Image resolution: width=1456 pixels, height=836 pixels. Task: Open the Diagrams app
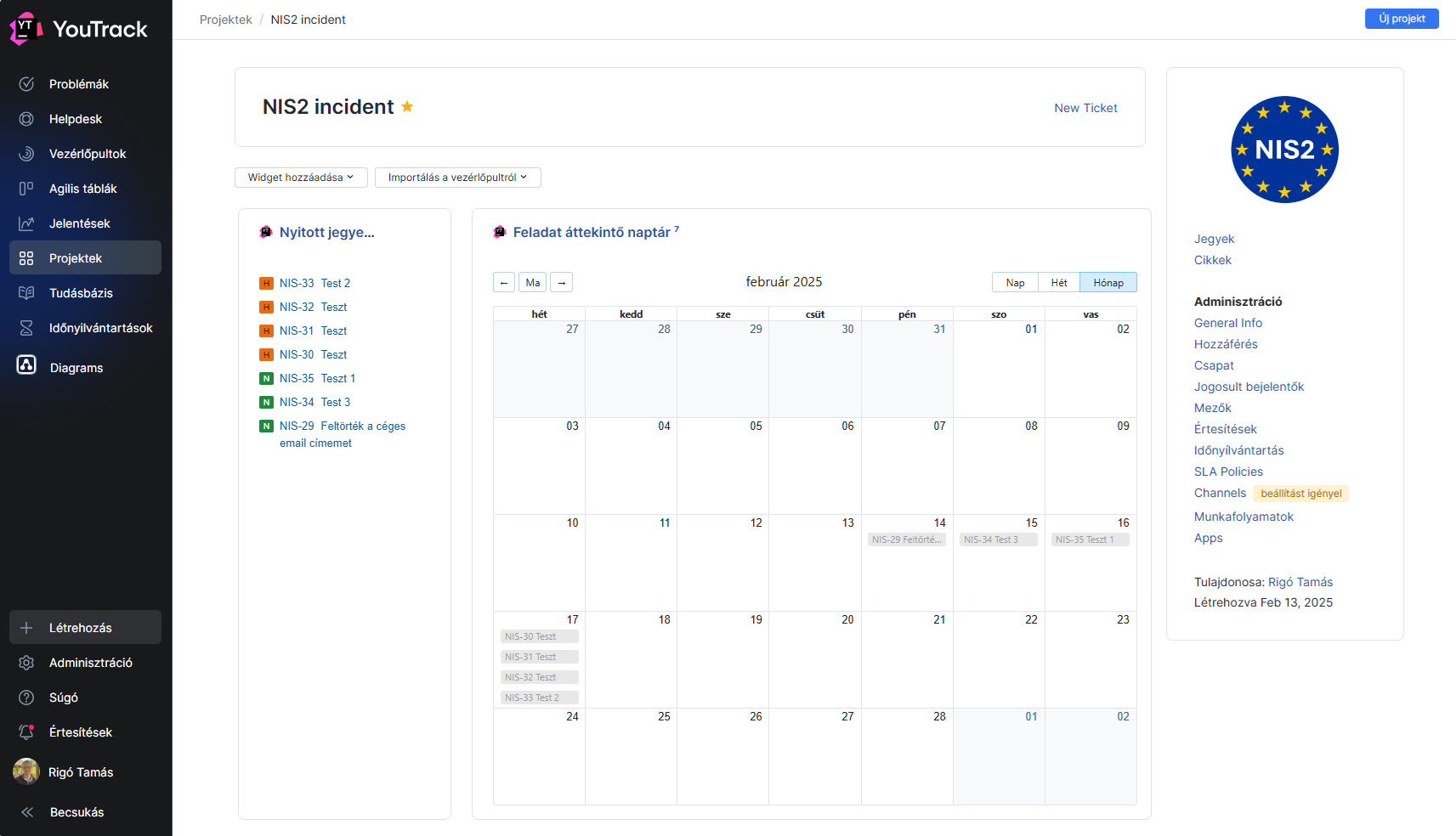tap(76, 368)
